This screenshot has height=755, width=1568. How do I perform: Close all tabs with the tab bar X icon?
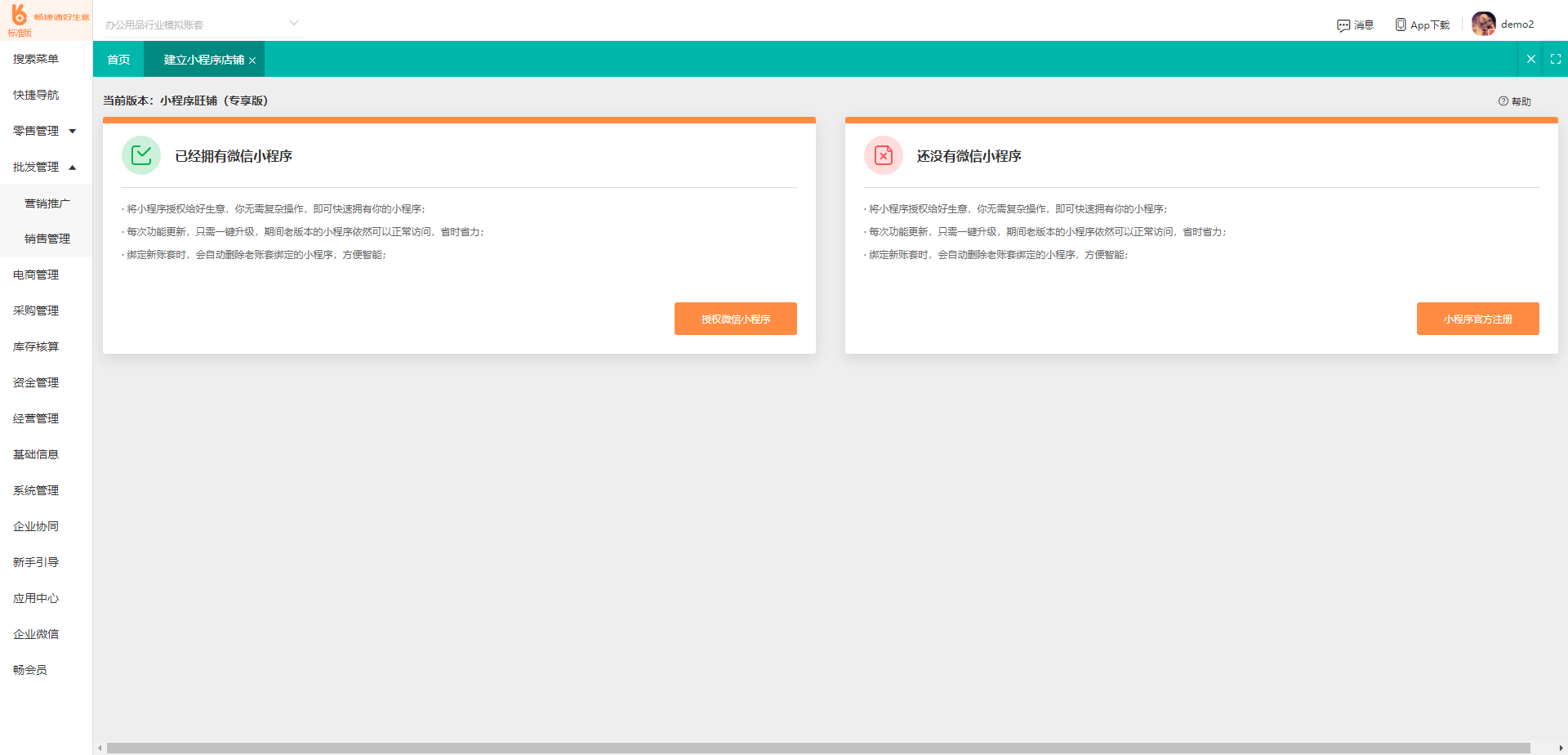(x=1531, y=59)
